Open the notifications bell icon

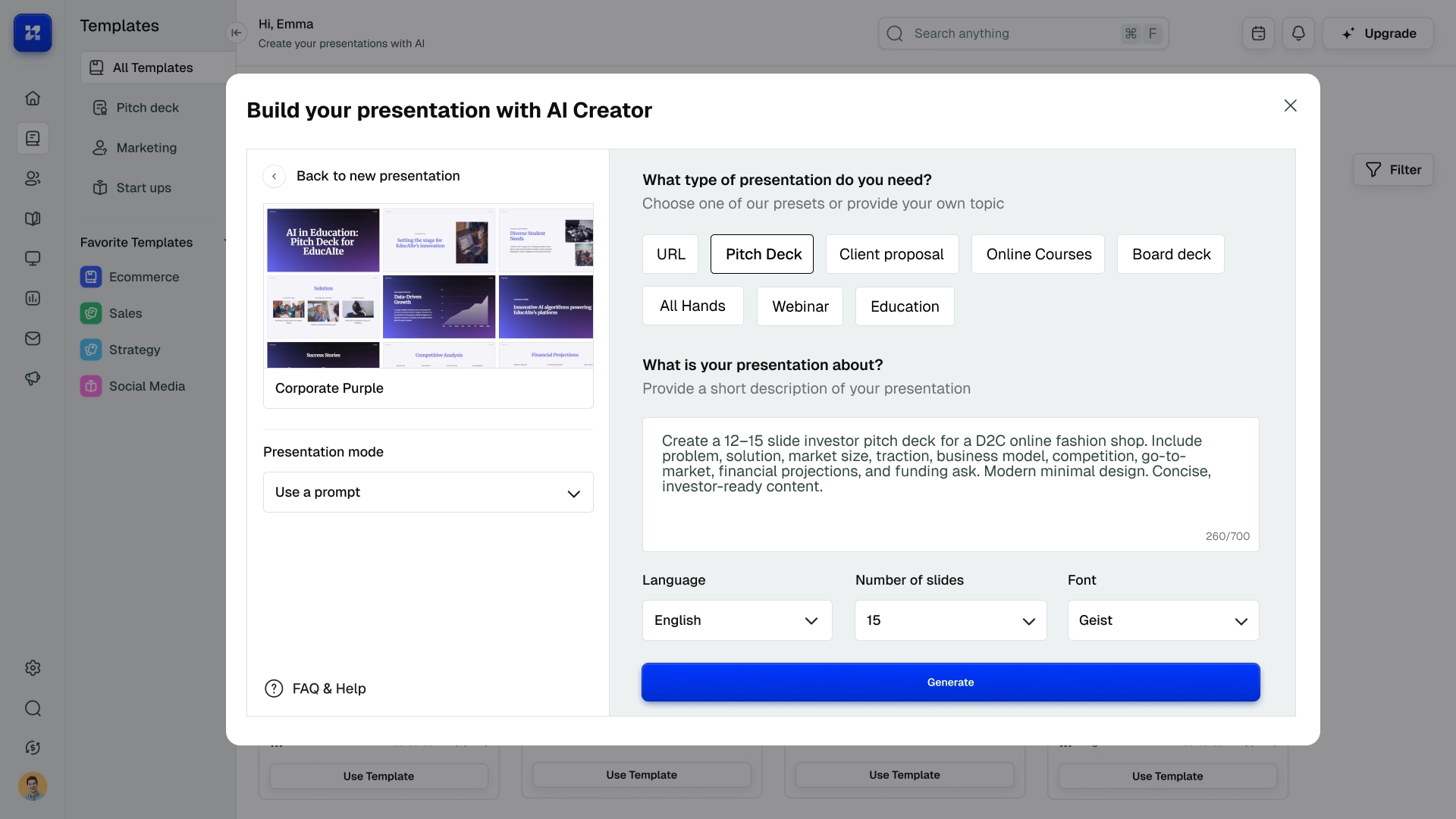[x=1298, y=33]
